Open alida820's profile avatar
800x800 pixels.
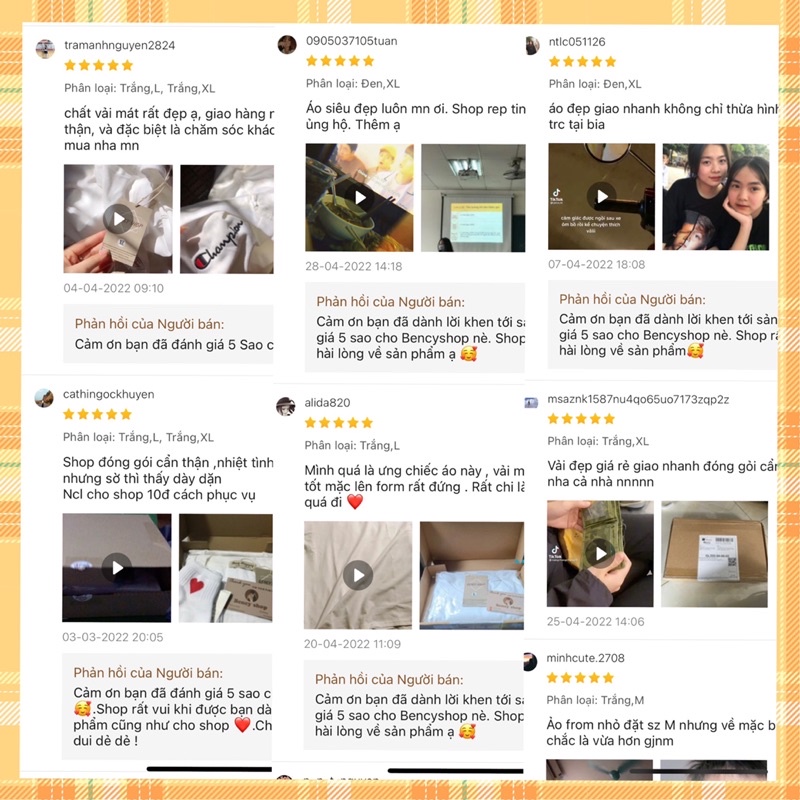[286, 406]
